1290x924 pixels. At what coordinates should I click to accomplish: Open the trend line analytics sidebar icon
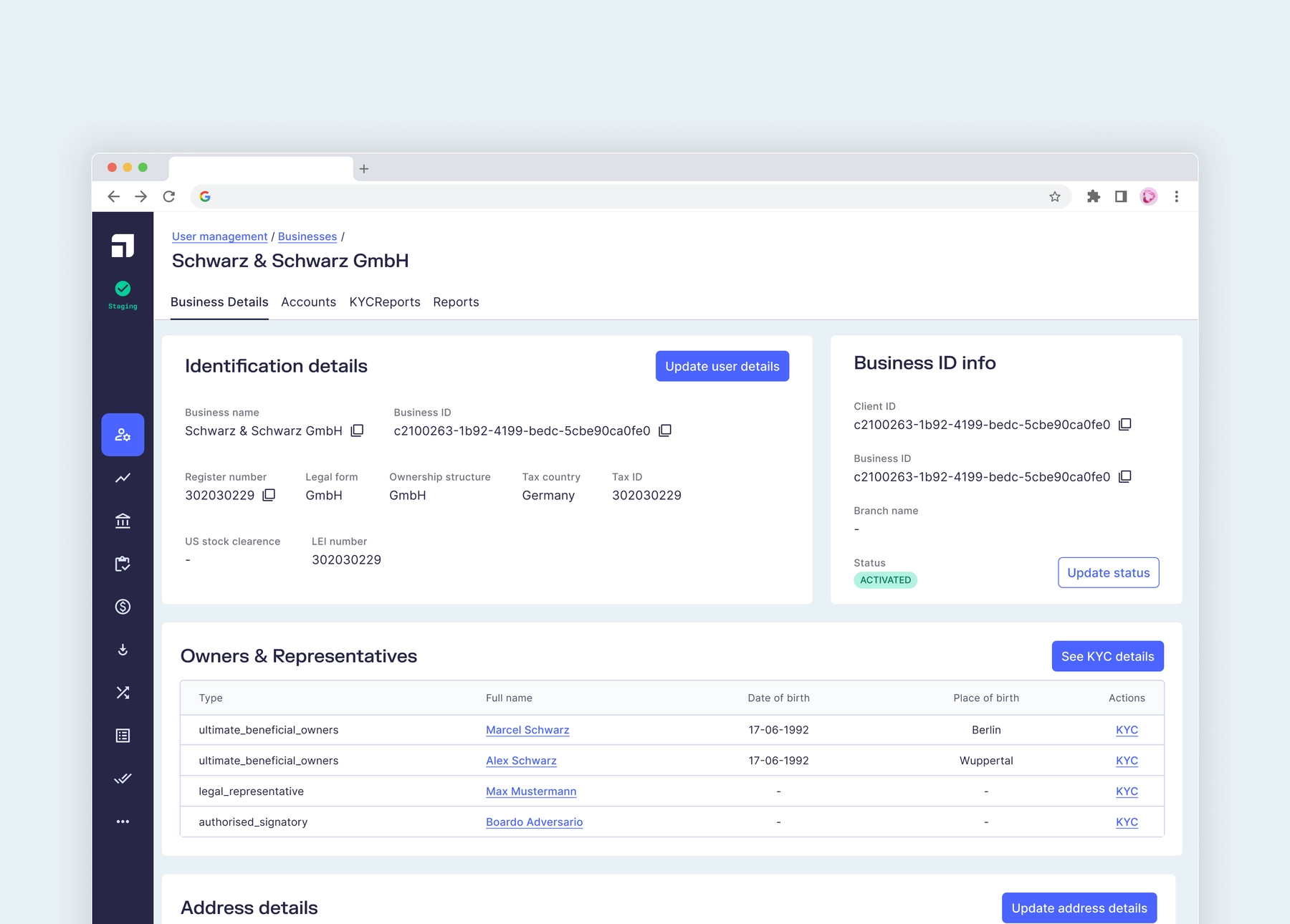(x=123, y=478)
